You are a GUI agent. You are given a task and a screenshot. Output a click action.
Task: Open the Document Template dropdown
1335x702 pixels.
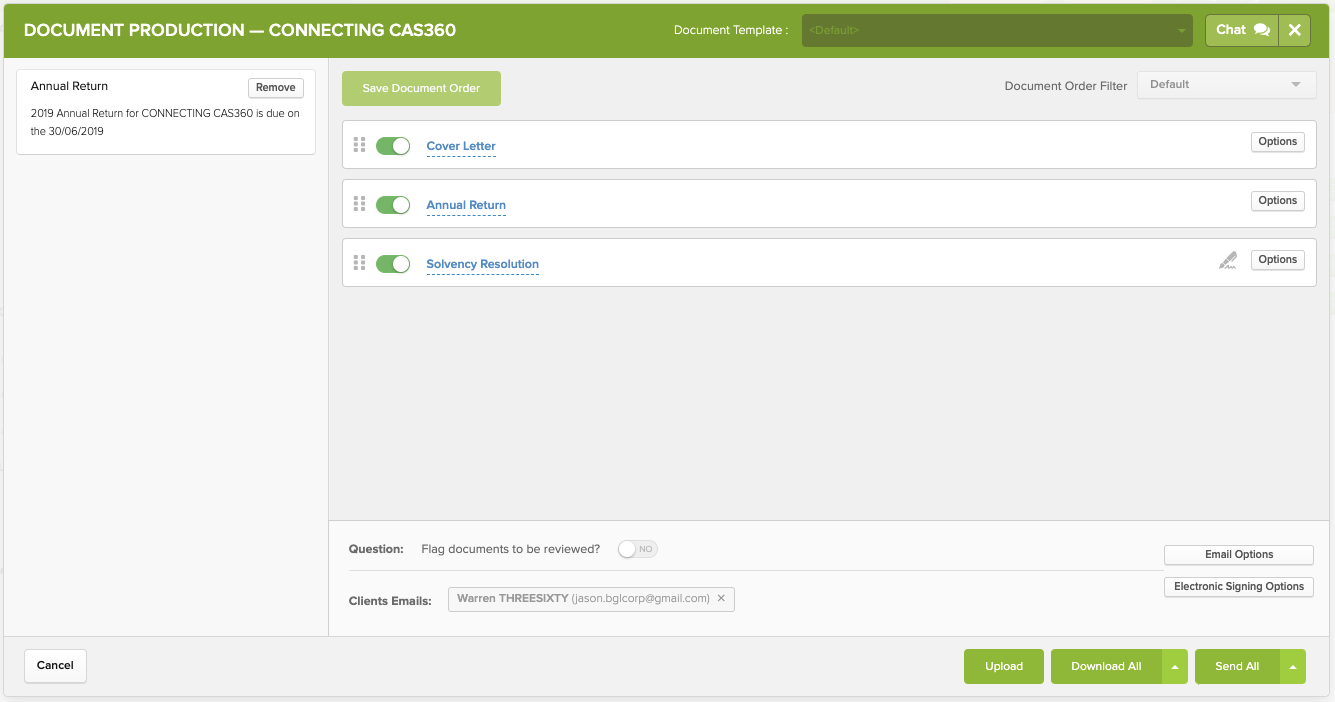click(997, 30)
